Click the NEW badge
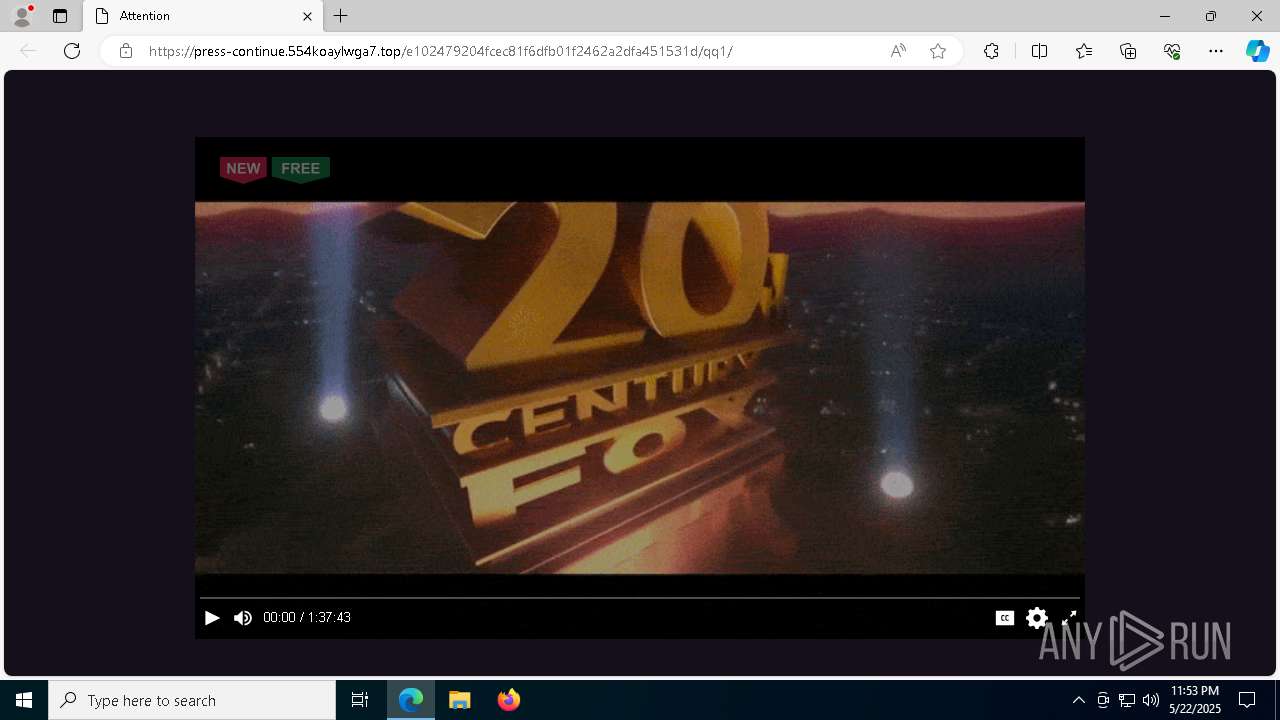The image size is (1280, 720). 243,169
